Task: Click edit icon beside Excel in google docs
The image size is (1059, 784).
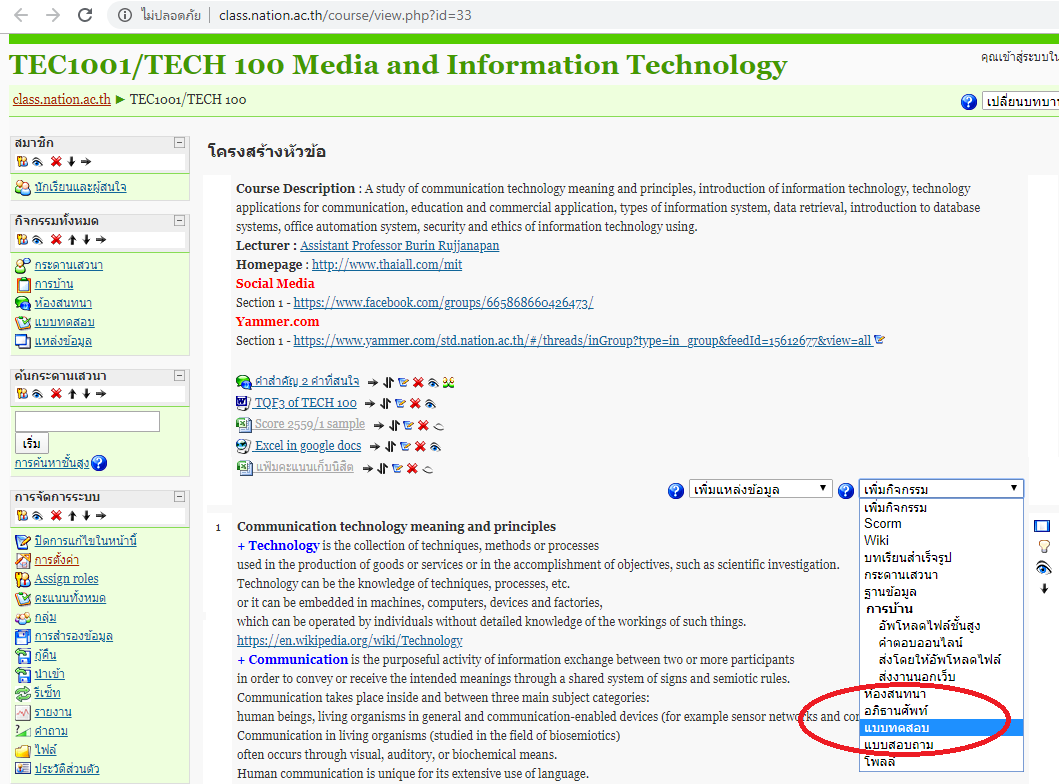Action: pos(405,446)
